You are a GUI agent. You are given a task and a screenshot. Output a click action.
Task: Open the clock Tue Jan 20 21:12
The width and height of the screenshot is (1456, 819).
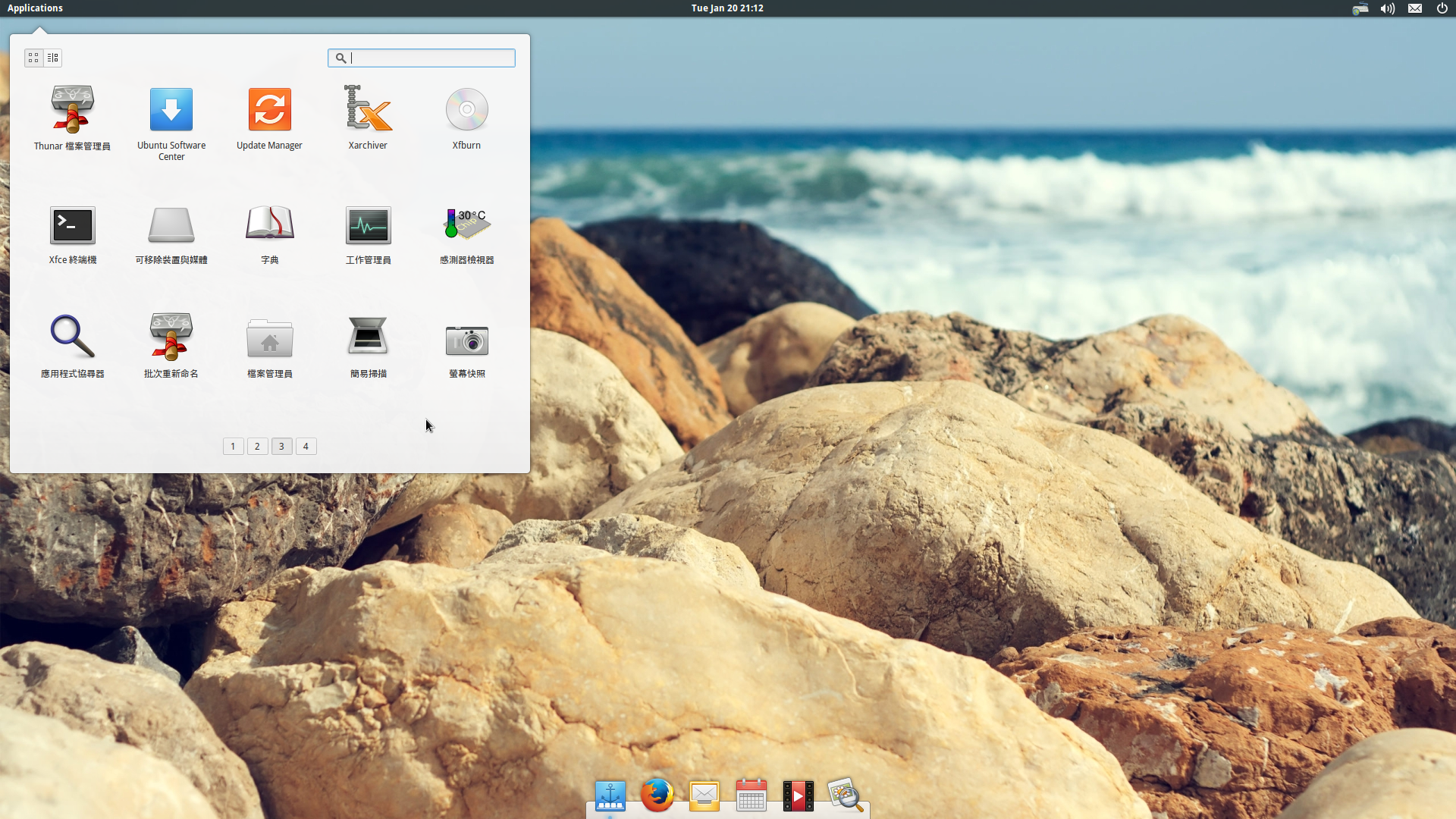click(727, 8)
